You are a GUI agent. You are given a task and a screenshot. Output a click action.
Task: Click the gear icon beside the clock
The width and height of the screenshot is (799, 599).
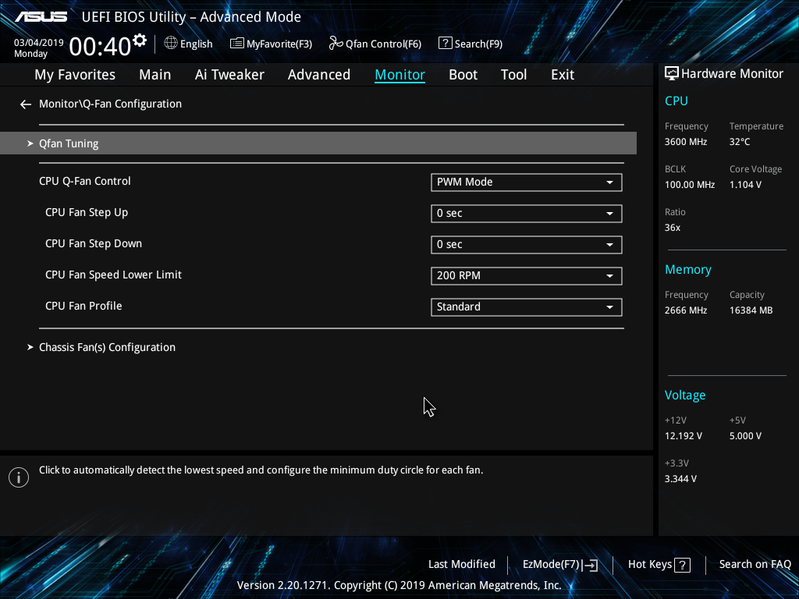coord(140,40)
